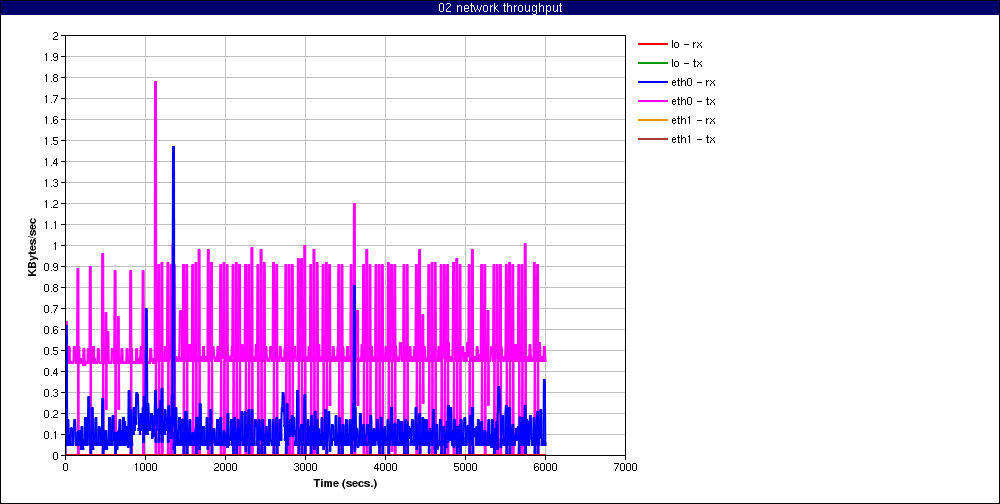1000x504 pixels.
Task: Select the y-axis tick label 0.5
Action: coord(52,350)
